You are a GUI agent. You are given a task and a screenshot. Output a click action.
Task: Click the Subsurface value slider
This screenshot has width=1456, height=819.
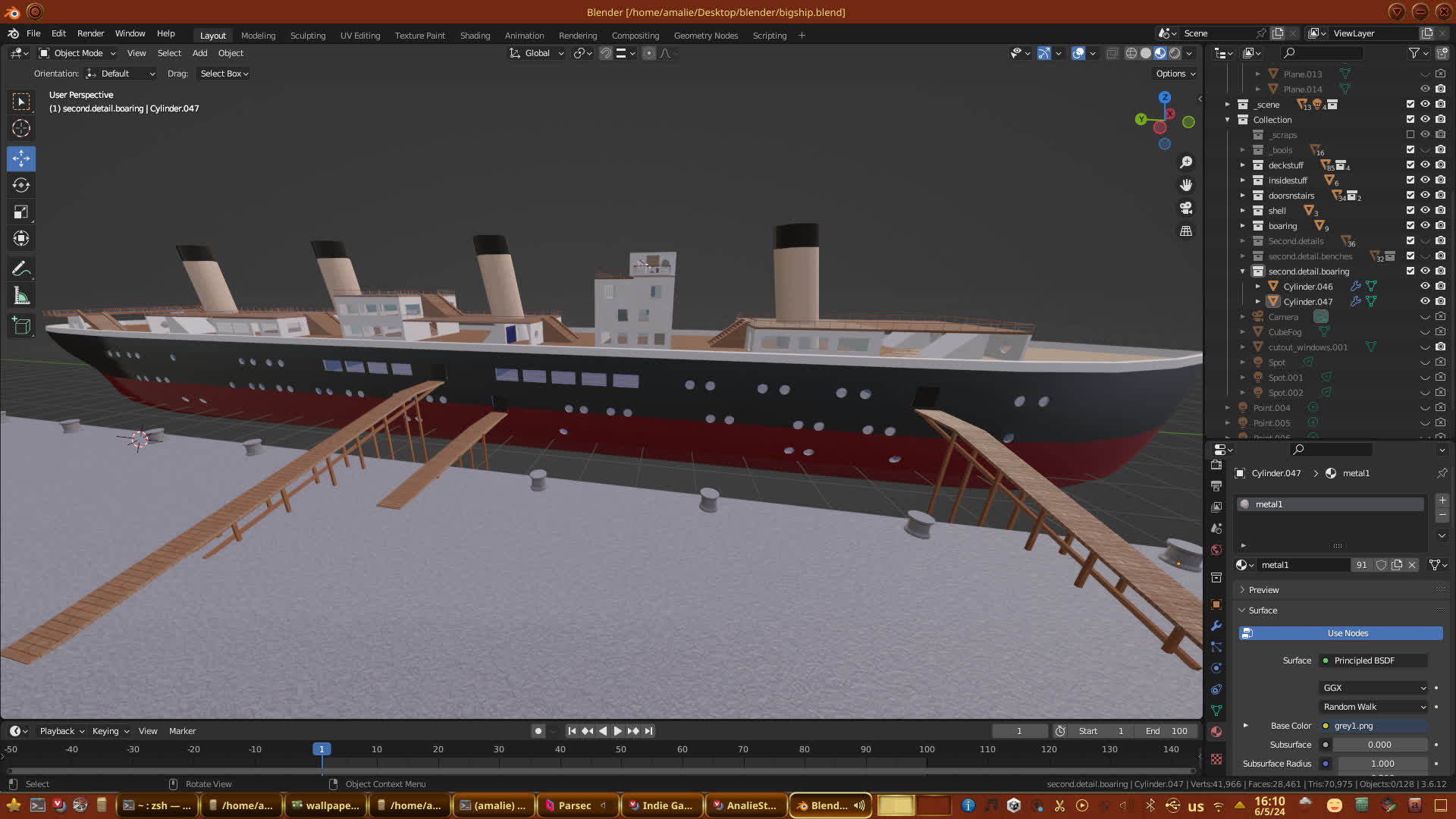(x=1379, y=745)
